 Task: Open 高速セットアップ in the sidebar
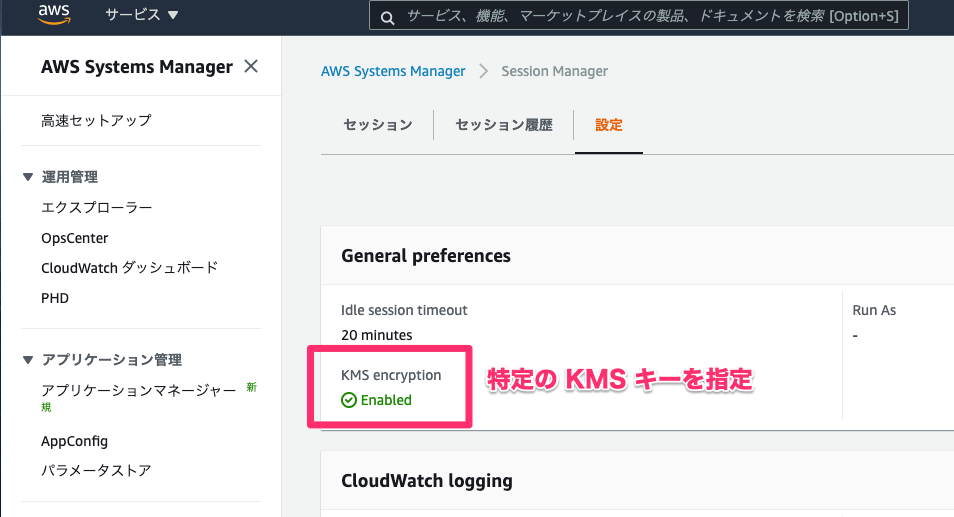96,120
